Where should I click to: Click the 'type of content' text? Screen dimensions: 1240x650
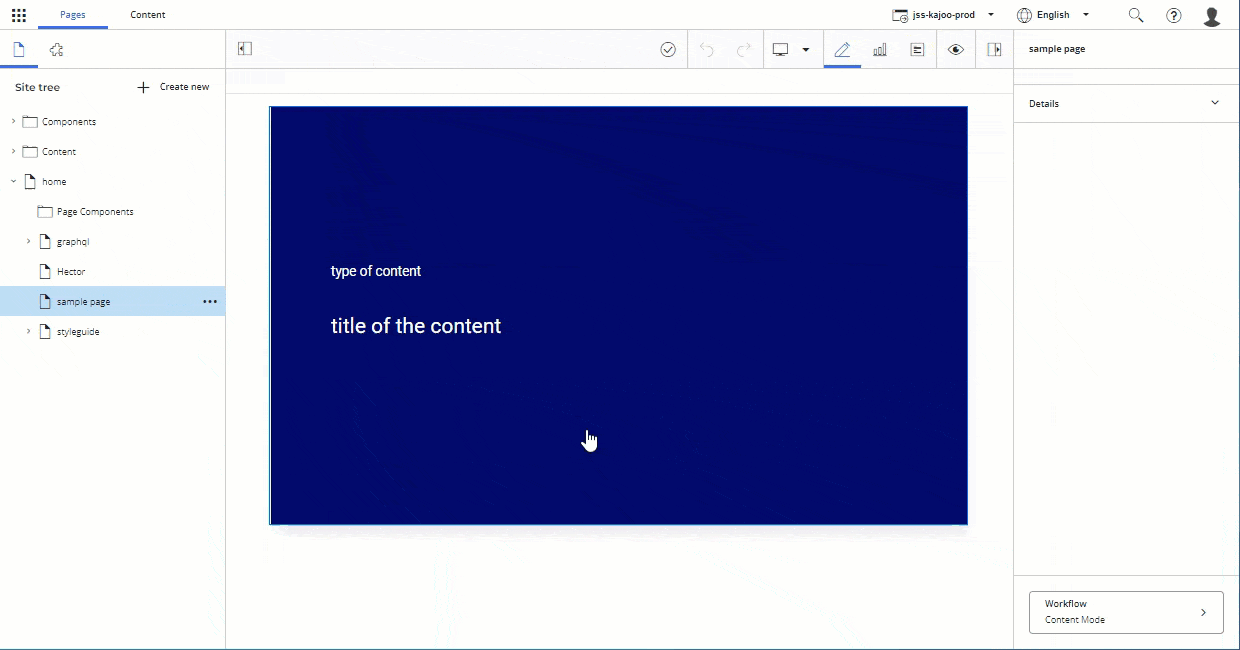coord(376,271)
